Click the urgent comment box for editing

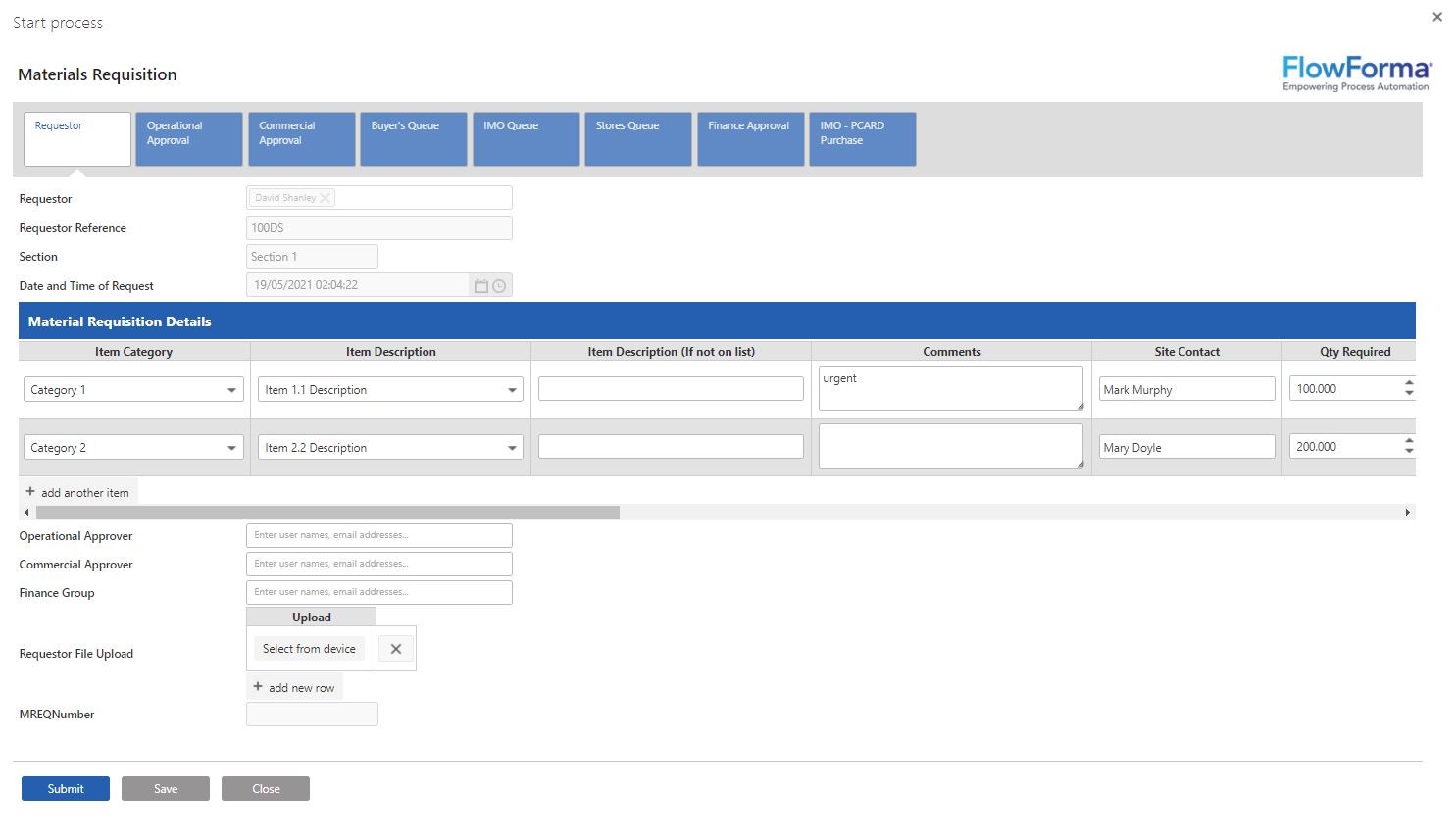pyautogui.click(x=950, y=386)
